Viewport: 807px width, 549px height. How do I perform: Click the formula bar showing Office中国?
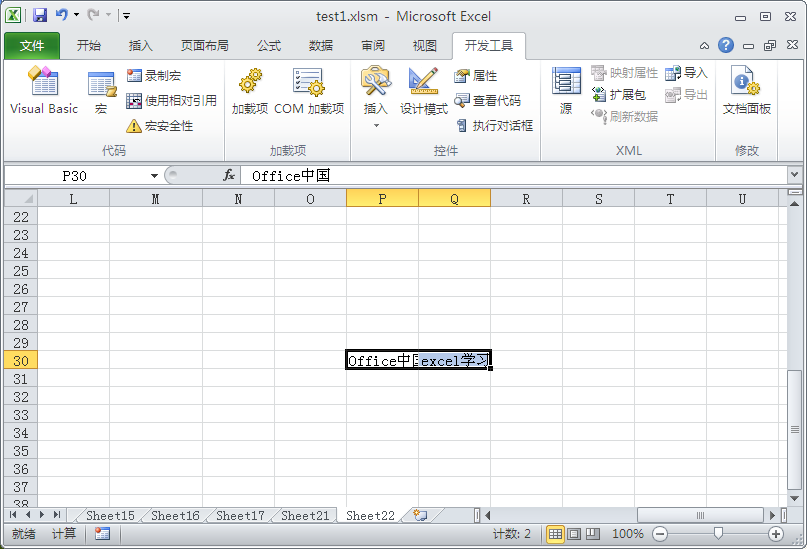[x=513, y=176]
